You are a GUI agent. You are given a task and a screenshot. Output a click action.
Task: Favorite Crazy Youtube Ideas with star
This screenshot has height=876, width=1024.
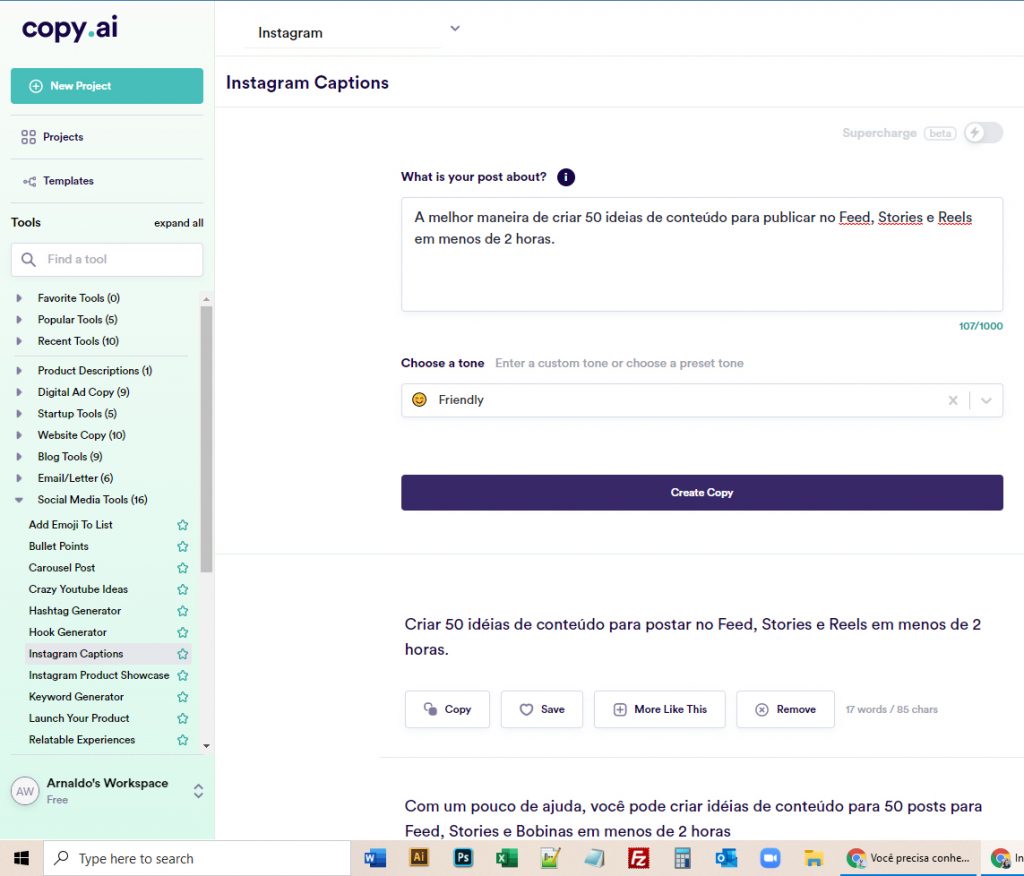(x=183, y=589)
